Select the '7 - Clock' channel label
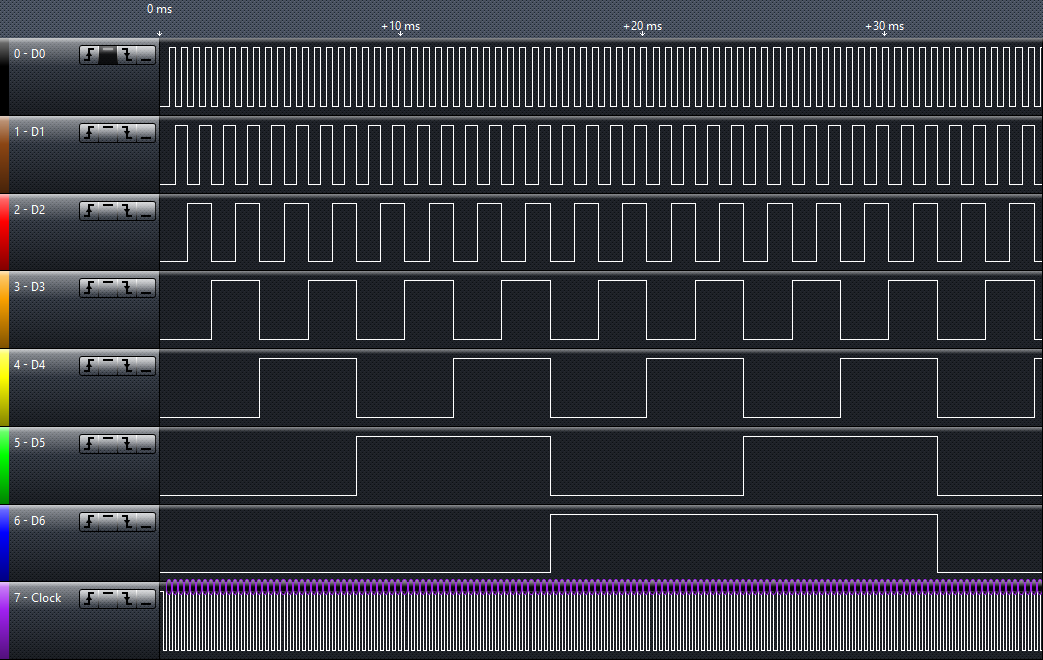 click(38, 598)
